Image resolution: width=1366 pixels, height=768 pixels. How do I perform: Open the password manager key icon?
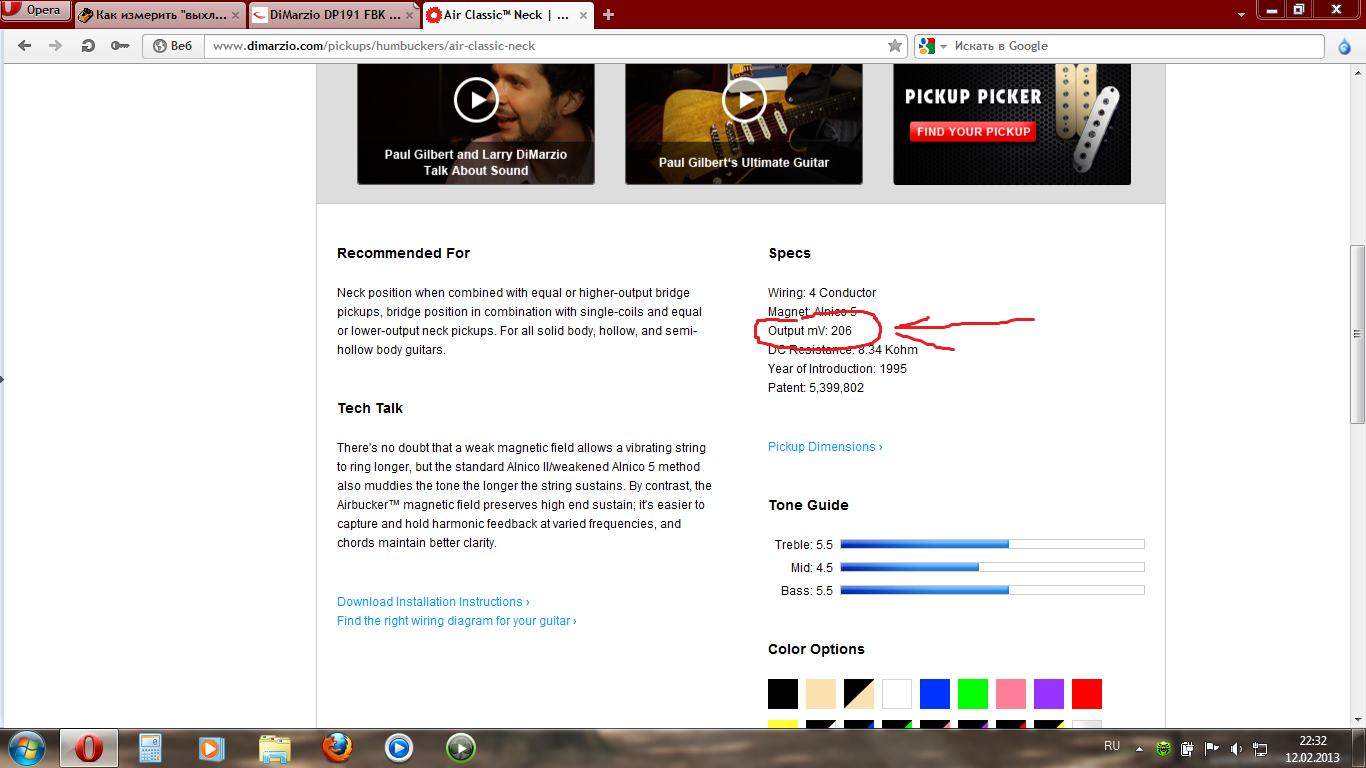click(120, 46)
